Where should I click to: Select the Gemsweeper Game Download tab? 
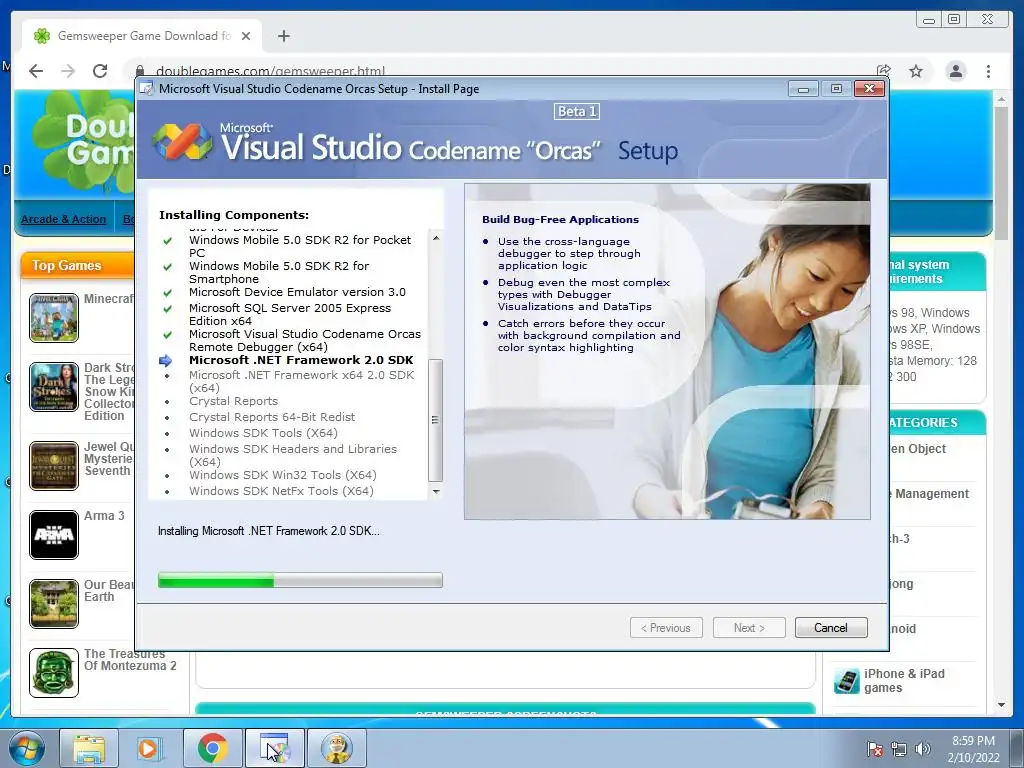(142, 36)
